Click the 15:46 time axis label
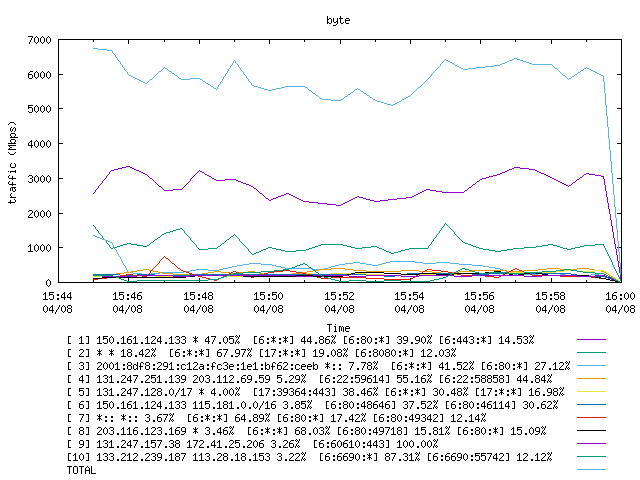Image resolution: width=640 pixels, height=480 pixels. click(x=128, y=296)
